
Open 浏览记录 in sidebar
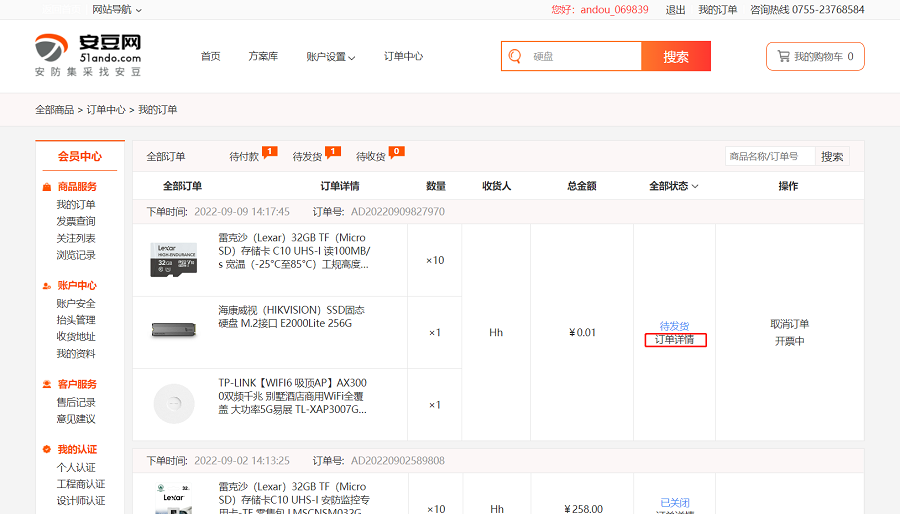(x=76, y=255)
